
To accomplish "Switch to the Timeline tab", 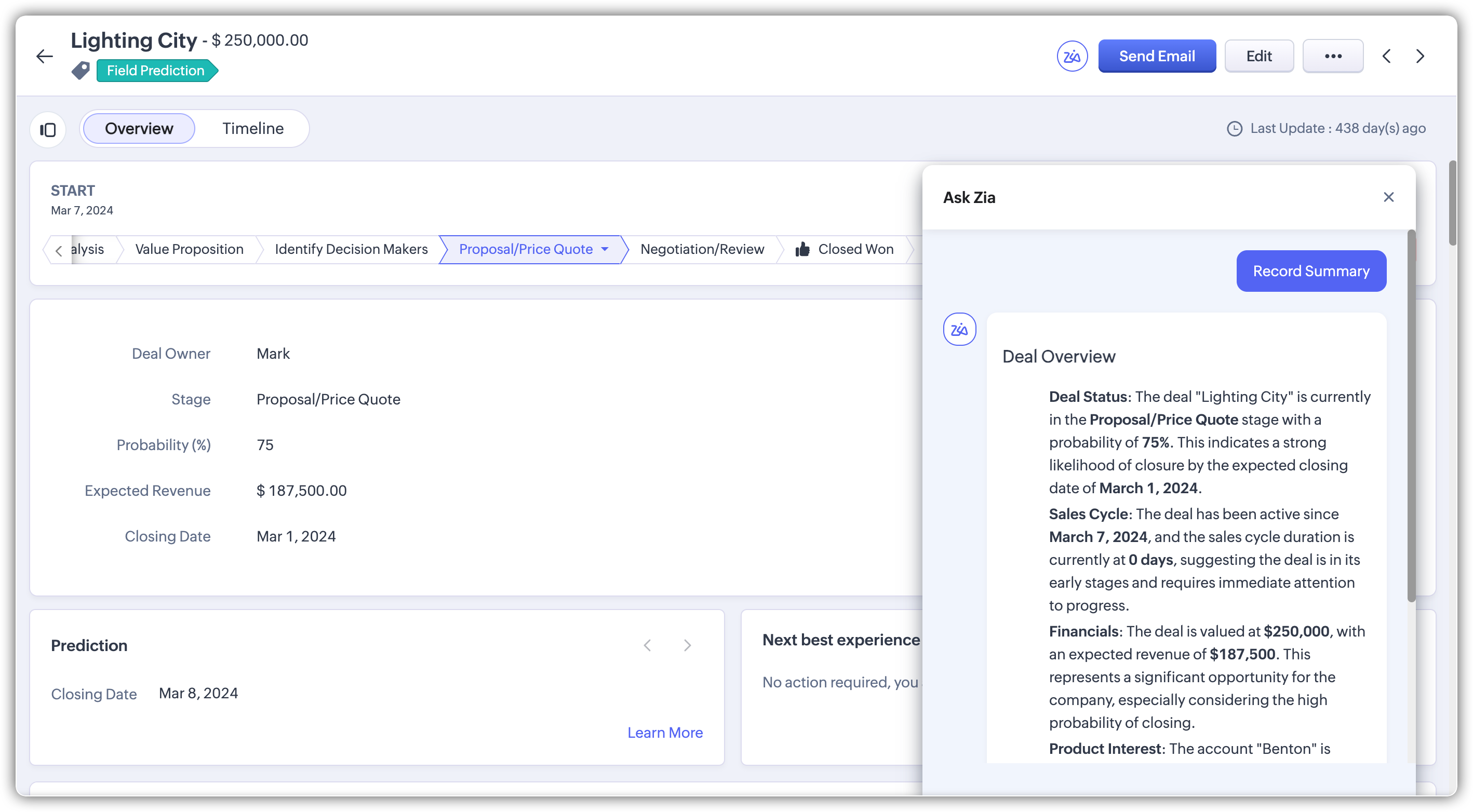I will [253, 129].
